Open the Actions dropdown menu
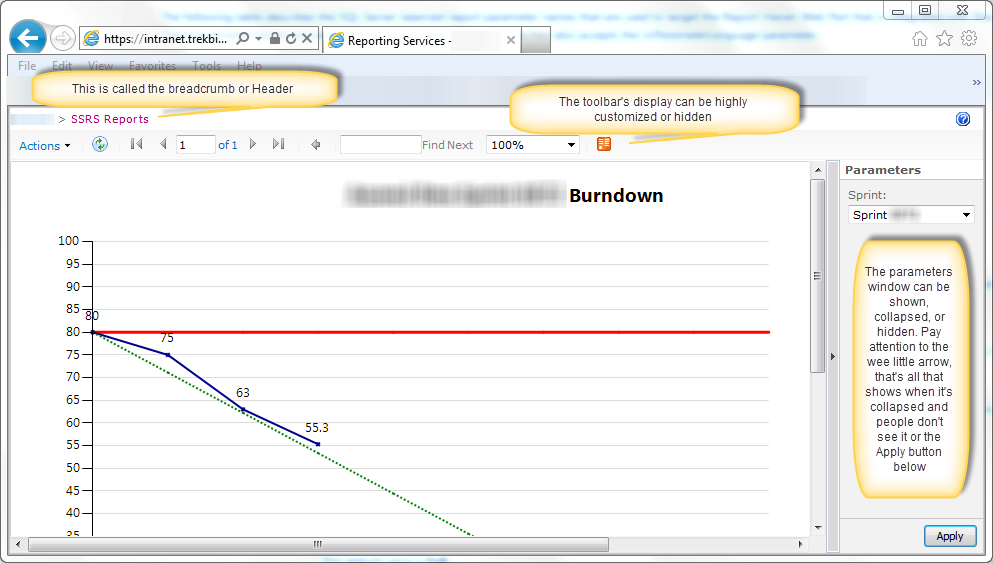This screenshot has width=993, height=563. 45,146
